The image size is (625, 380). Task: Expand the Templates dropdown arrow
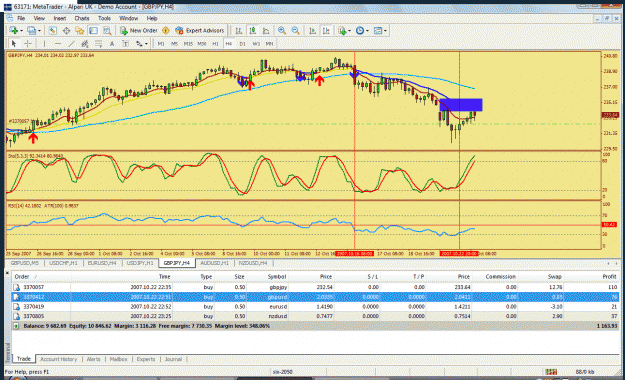point(385,31)
